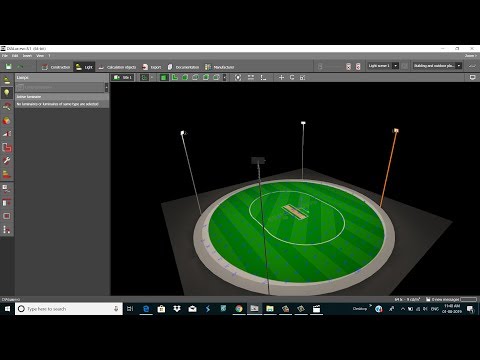Screen dimensions: 480x360
Task: Expand the small arrow beside layout selector
Action: (x=152, y=77)
